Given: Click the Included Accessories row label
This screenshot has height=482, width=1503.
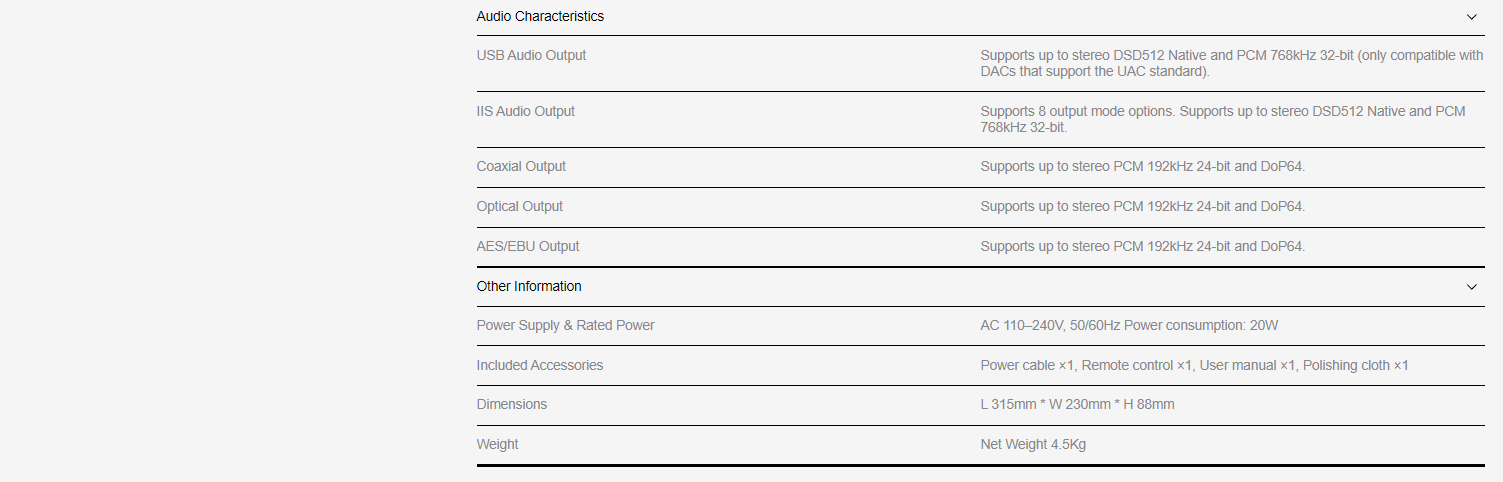Looking at the screenshot, I should 539,365.
